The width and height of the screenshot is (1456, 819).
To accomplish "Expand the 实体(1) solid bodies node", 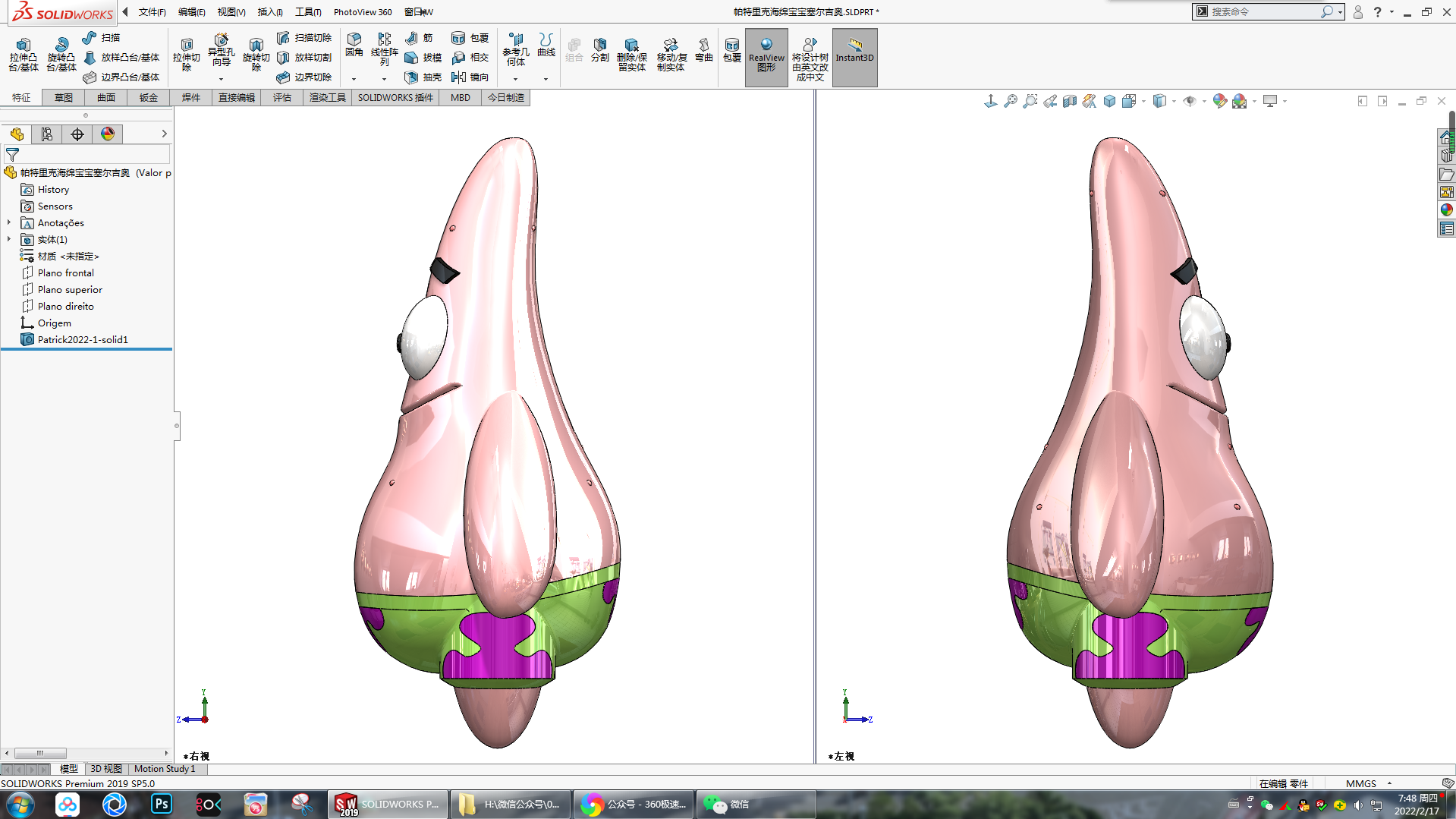I will tap(9, 239).
